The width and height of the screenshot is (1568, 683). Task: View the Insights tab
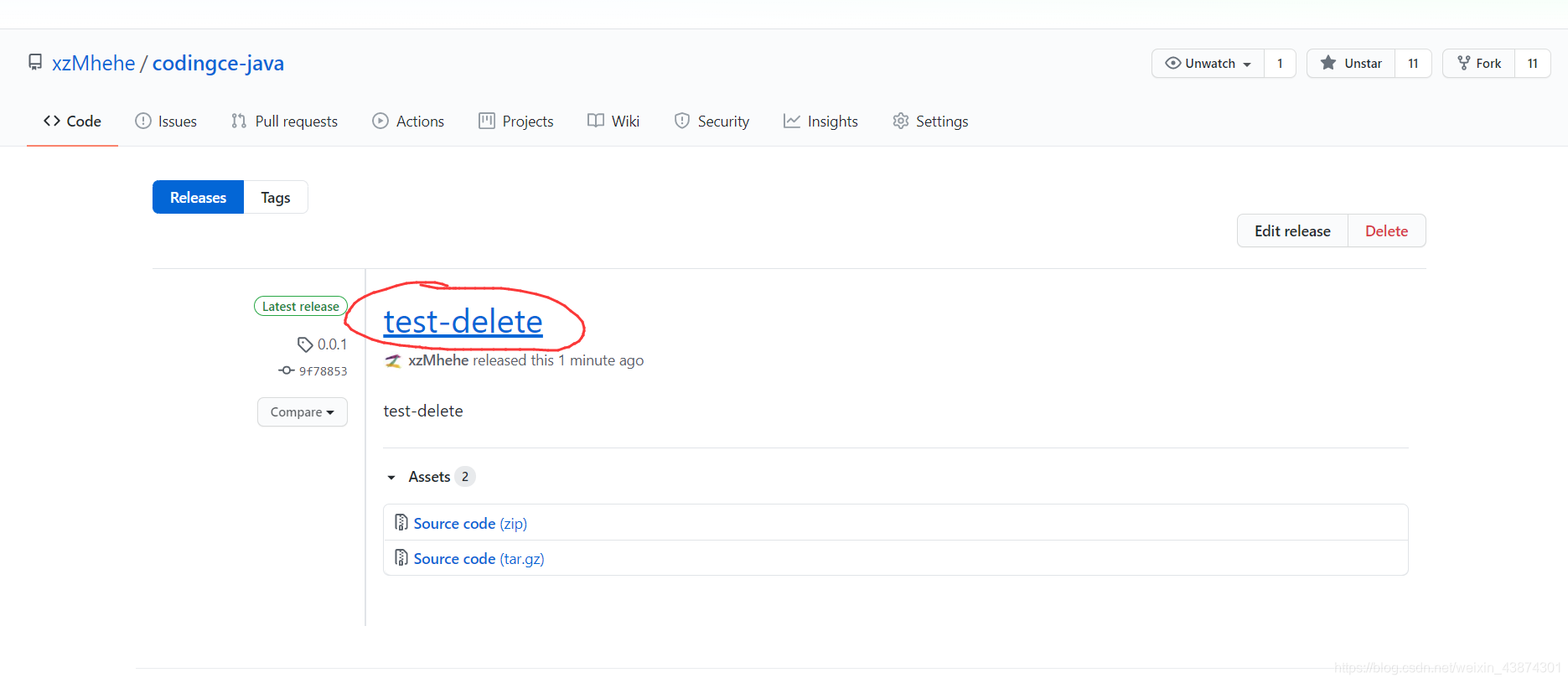pyautogui.click(x=820, y=122)
